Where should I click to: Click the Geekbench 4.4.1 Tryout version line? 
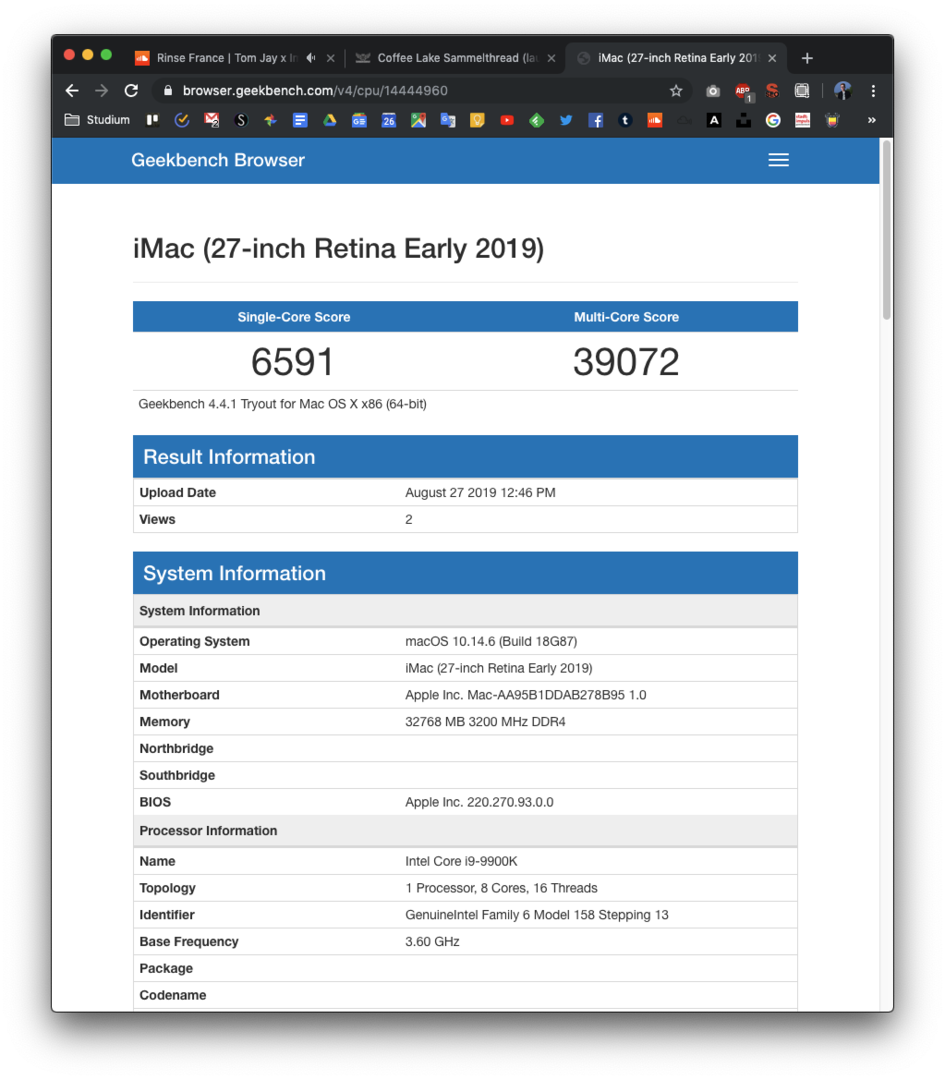(x=282, y=404)
